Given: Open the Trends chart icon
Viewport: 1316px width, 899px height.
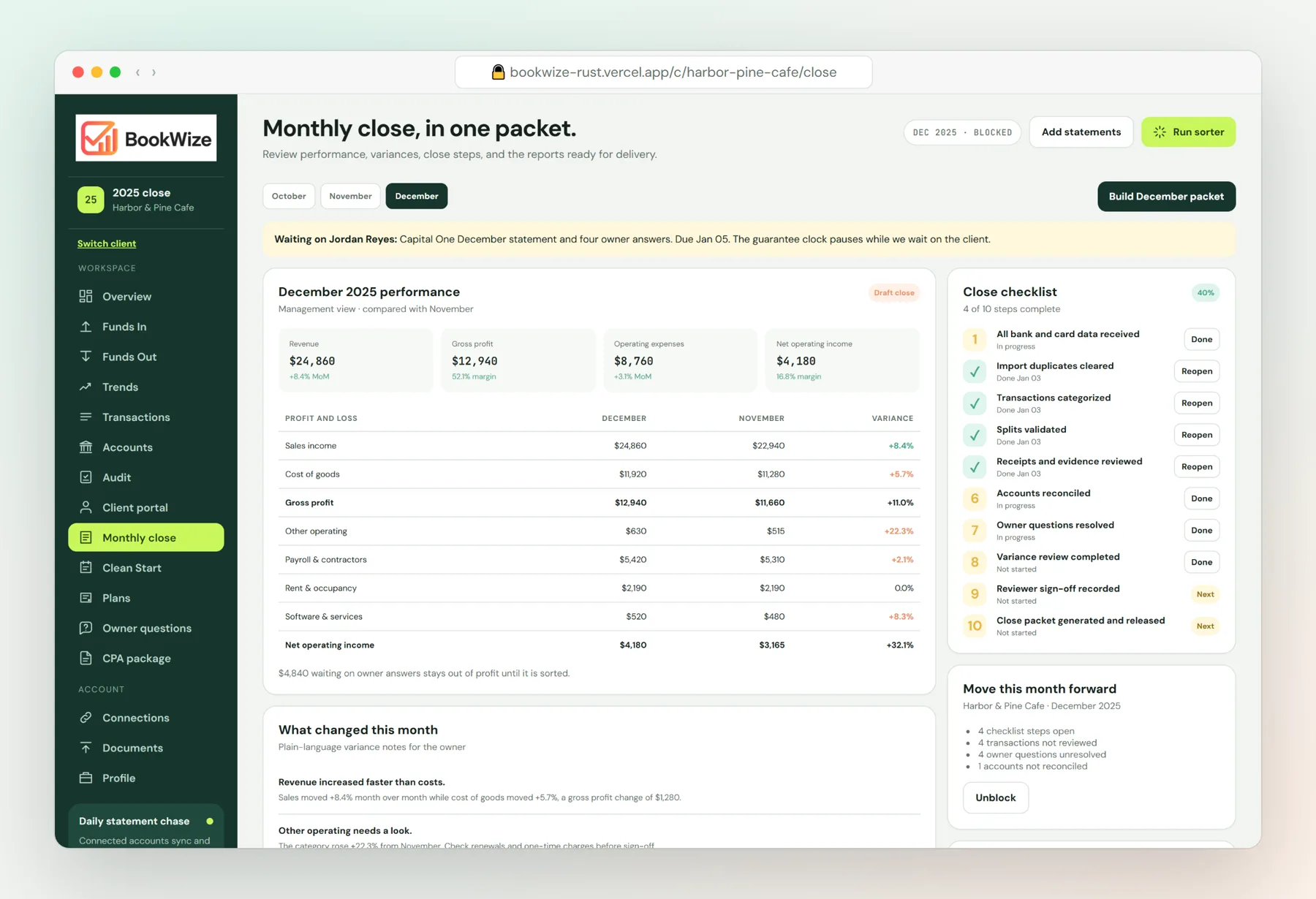Looking at the screenshot, I should 86,387.
